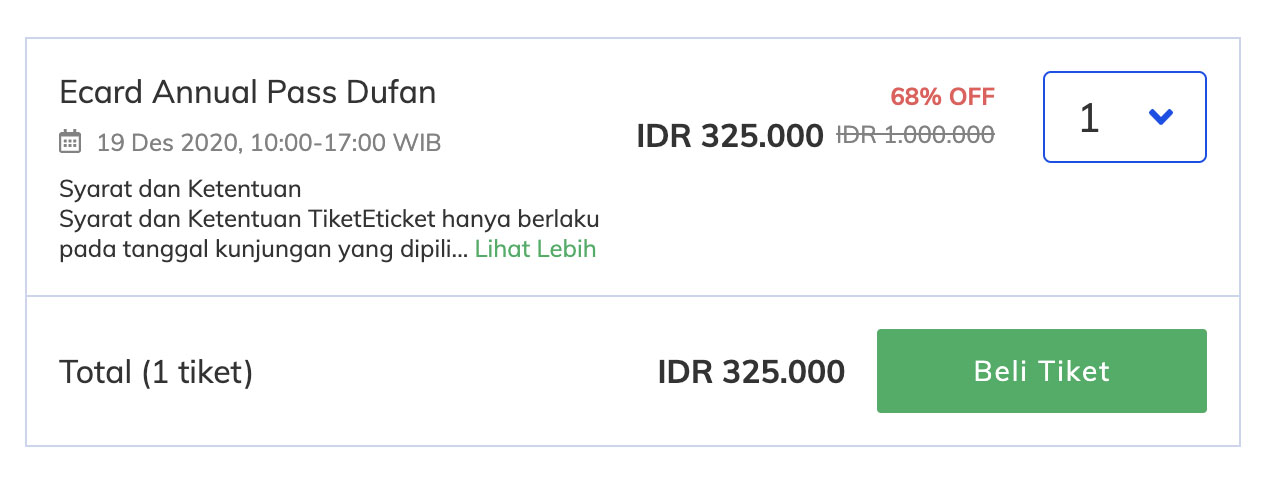This screenshot has height=487, width=1281.
Task: Open the ticket quantity dropdown
Action: (1124, 117)
